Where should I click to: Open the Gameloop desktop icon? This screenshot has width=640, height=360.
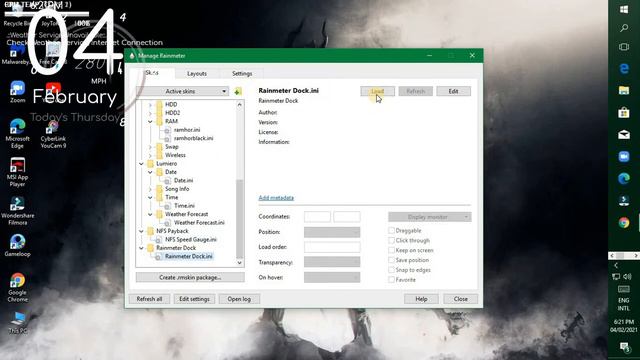18,246
